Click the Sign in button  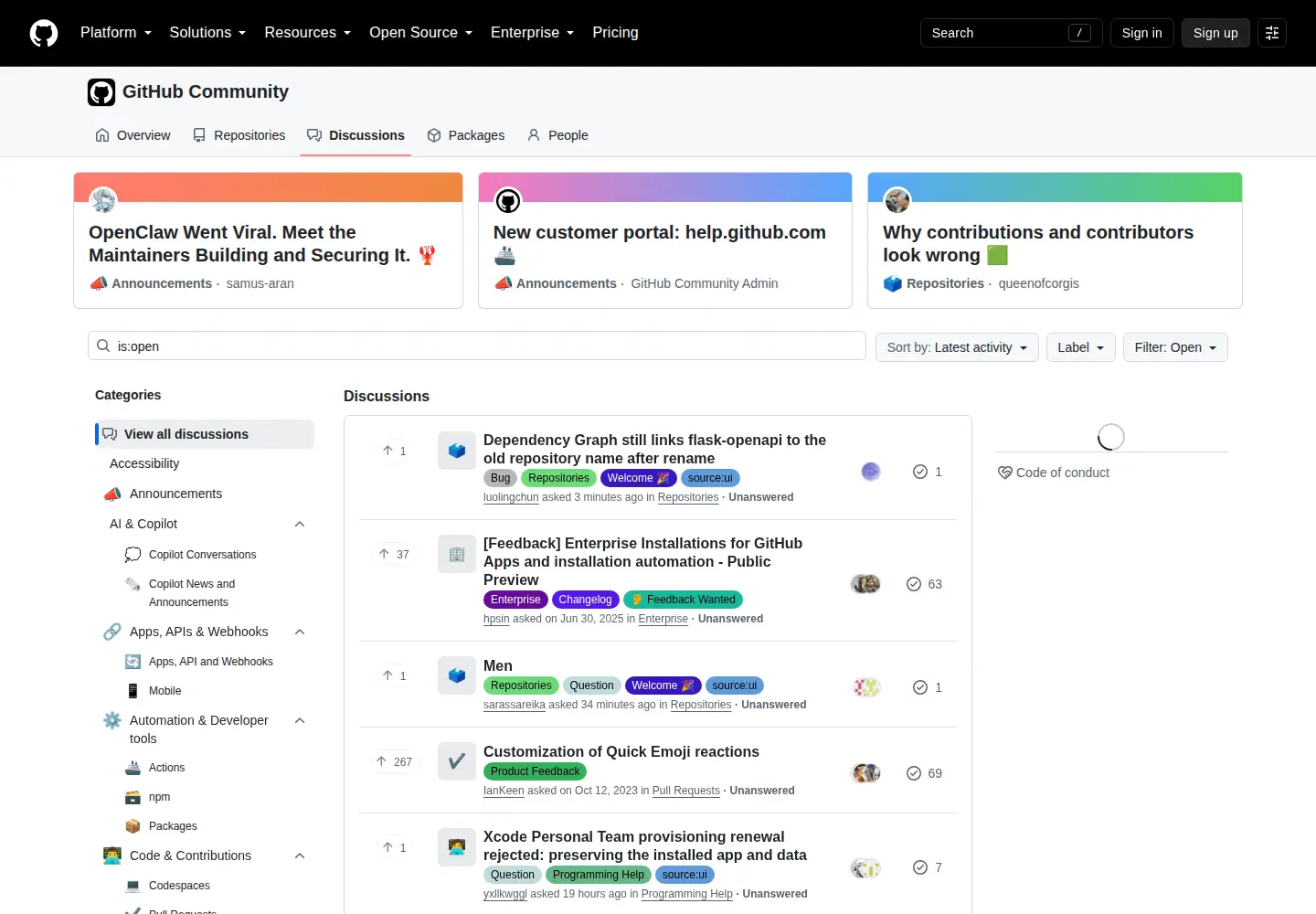point(1141,33)
